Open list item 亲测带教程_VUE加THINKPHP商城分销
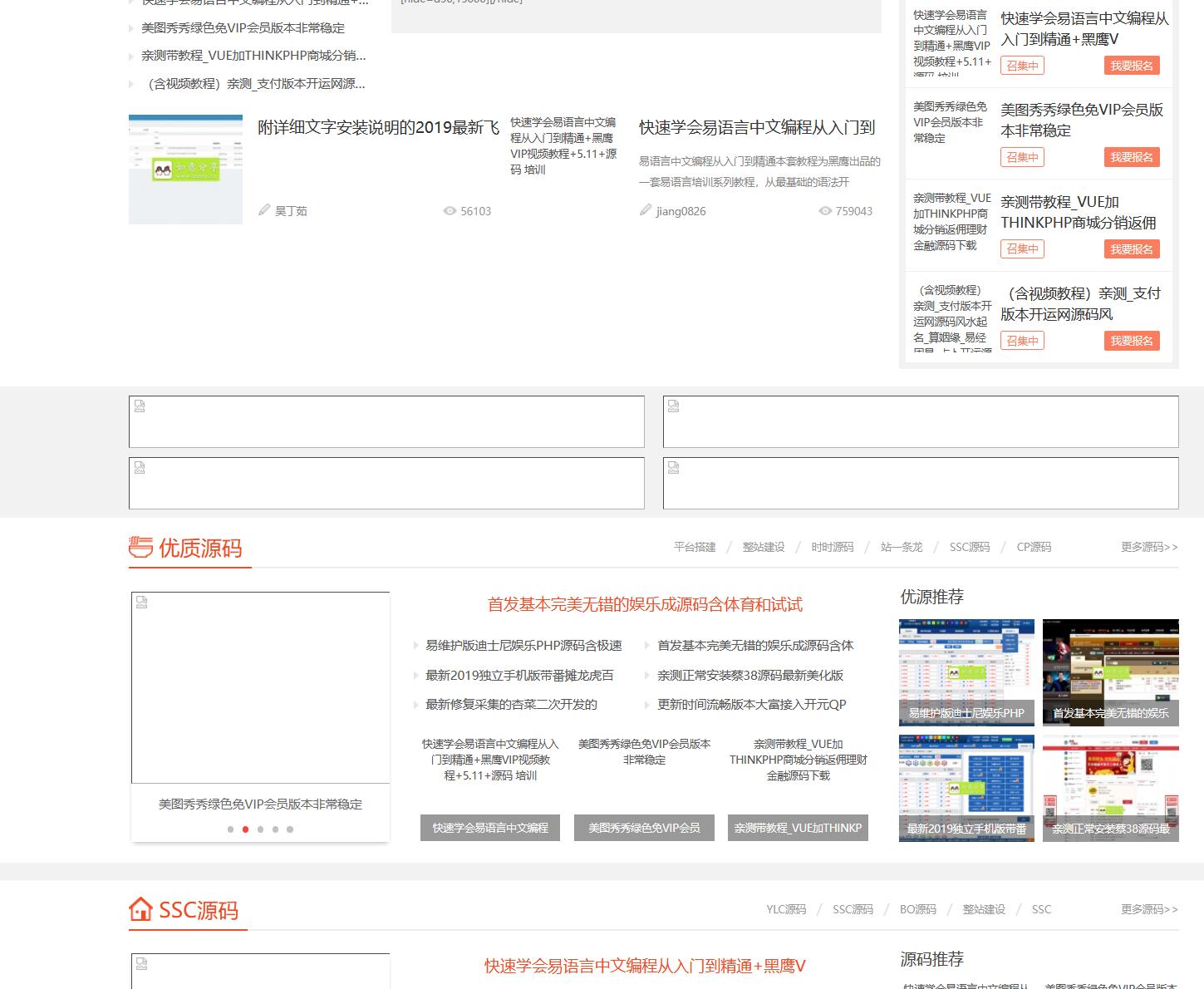Screen dimensions: 1204x989 click(x=253, y=56)
